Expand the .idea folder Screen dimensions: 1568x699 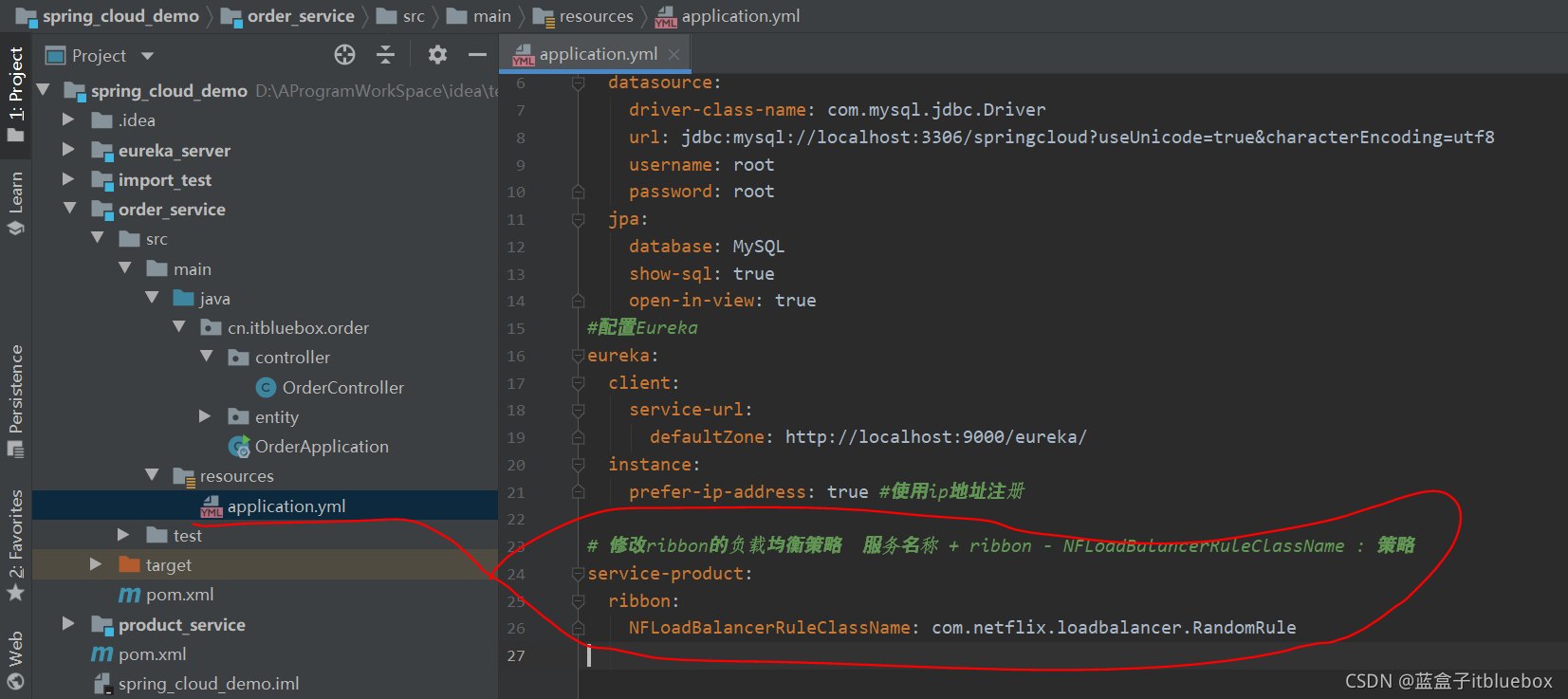pyautogui.click(x=68, y=120)
